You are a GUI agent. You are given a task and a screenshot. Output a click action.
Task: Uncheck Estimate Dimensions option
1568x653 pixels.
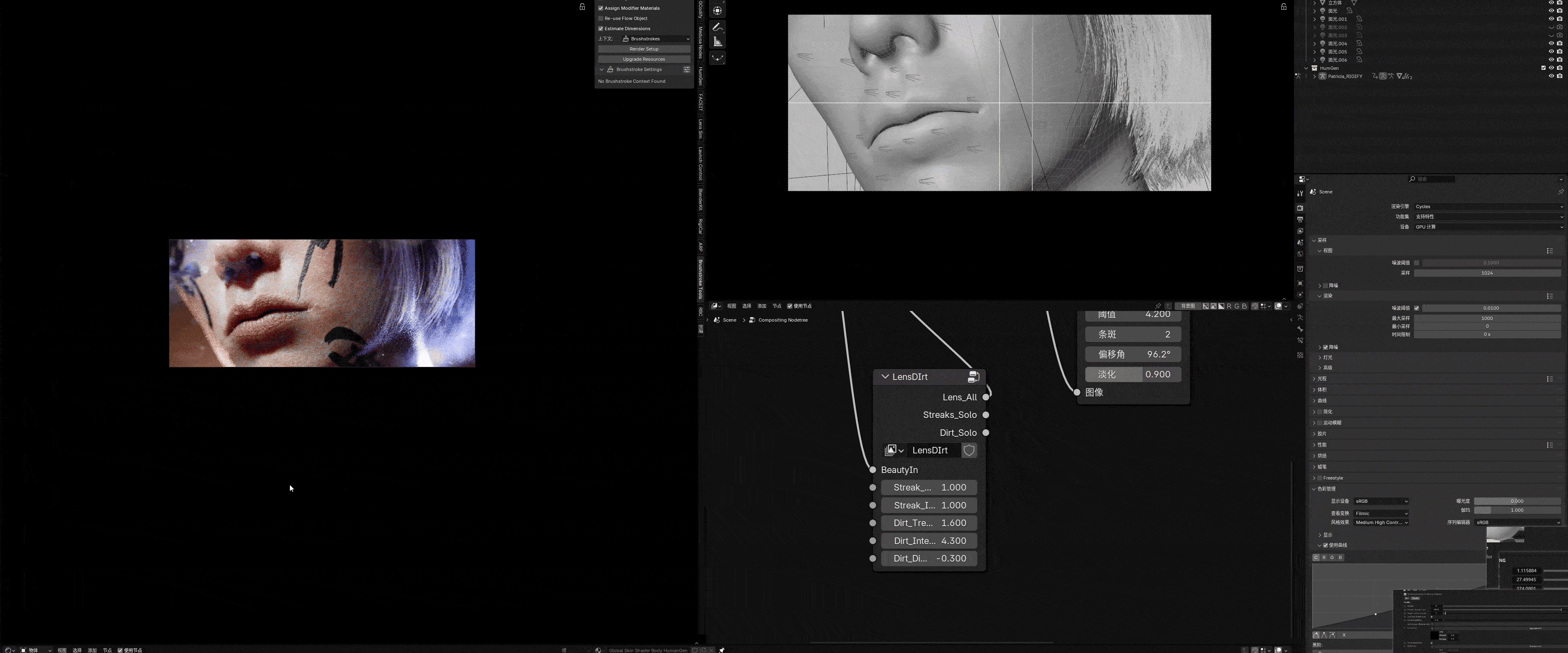click(x=601, y=29)
